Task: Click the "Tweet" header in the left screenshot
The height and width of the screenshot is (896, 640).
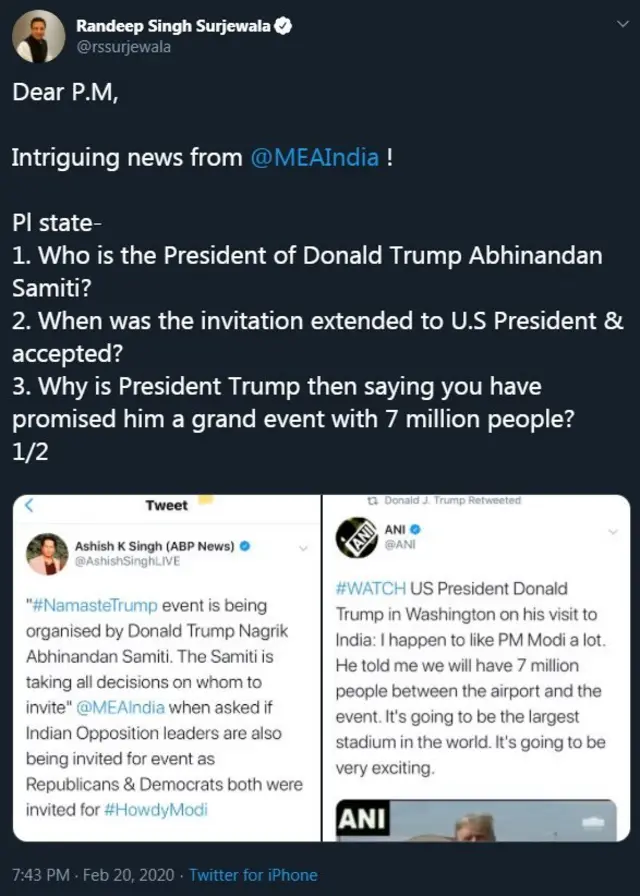Action: 166,505
